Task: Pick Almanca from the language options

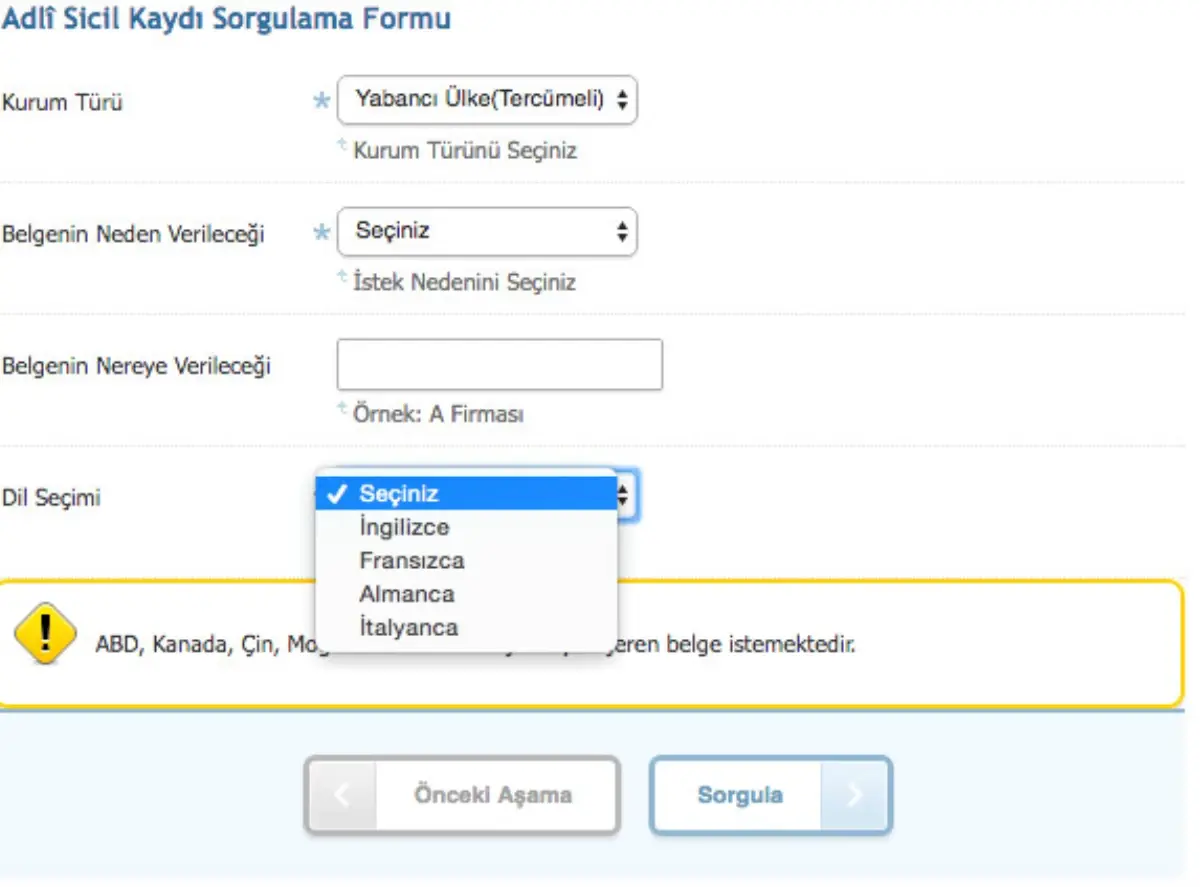Action: [x=406, y=594]
